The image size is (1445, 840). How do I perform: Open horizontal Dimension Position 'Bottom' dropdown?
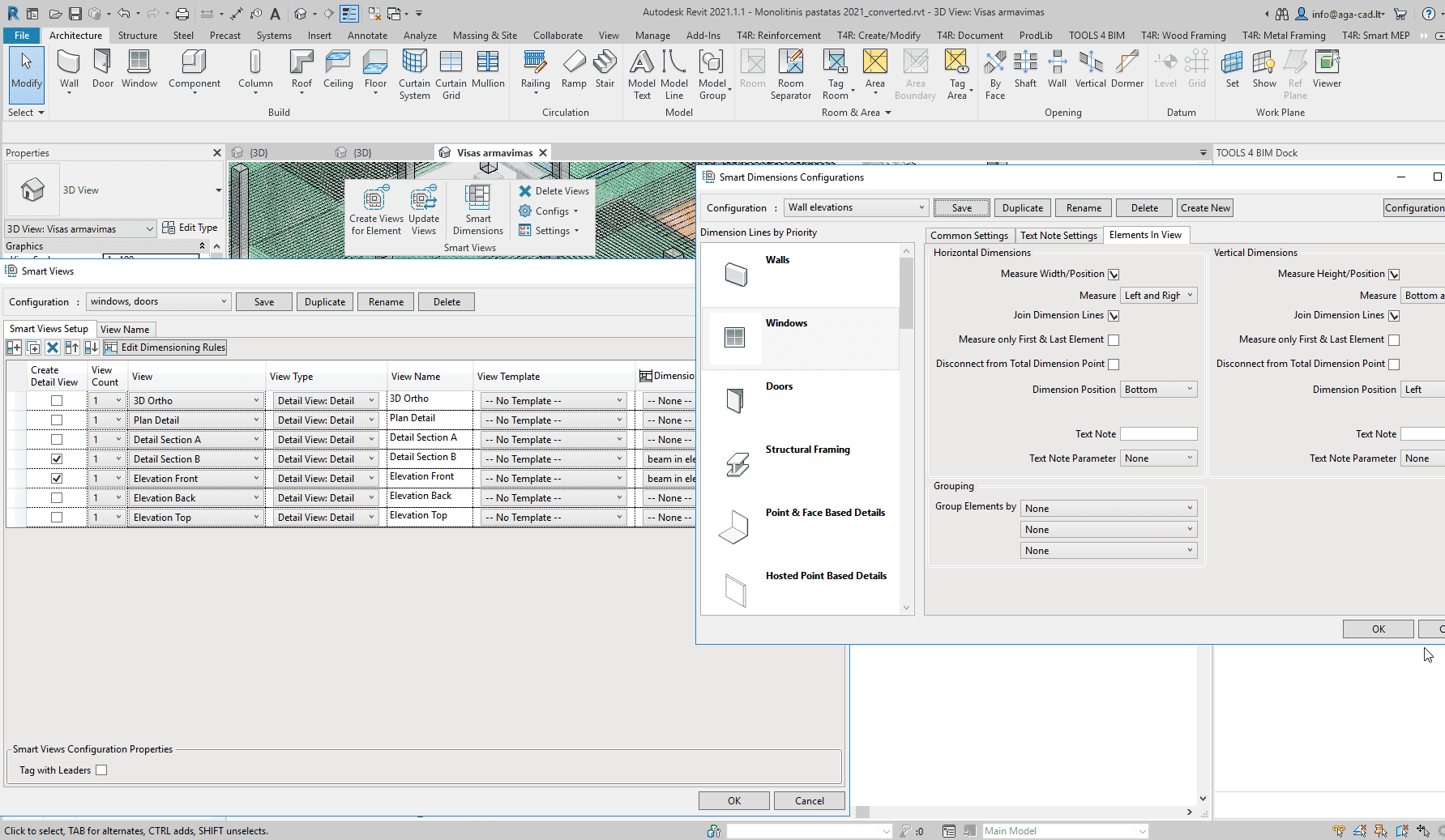[x=1159, y=390]
